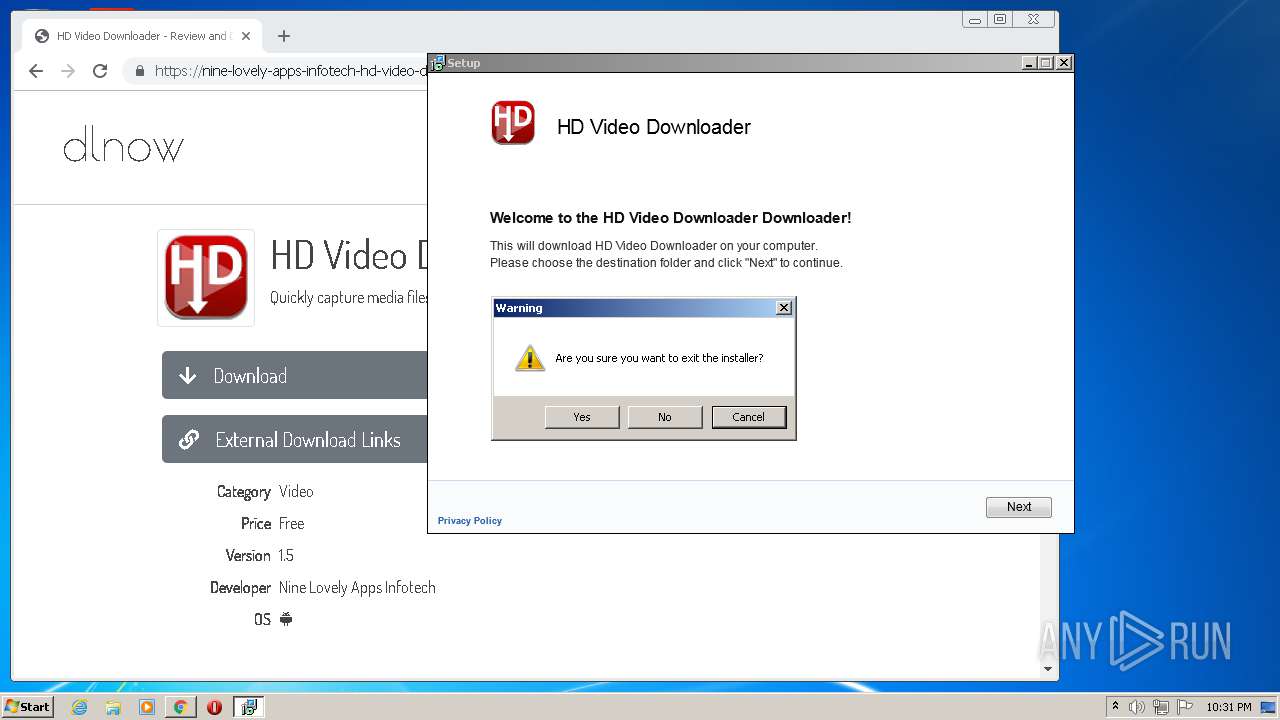Click the yellow warning triangle icon
1280x720 pixels.
coord(530,358)
